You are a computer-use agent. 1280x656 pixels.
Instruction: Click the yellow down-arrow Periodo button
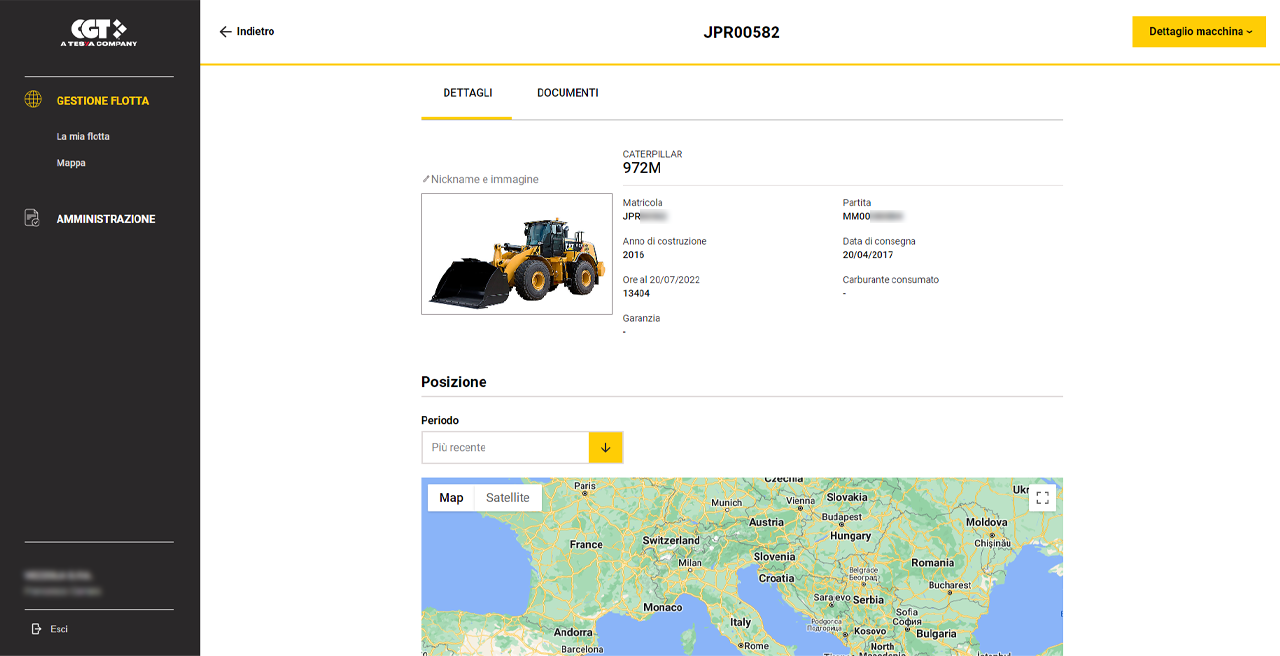click(x=606, y=448)
